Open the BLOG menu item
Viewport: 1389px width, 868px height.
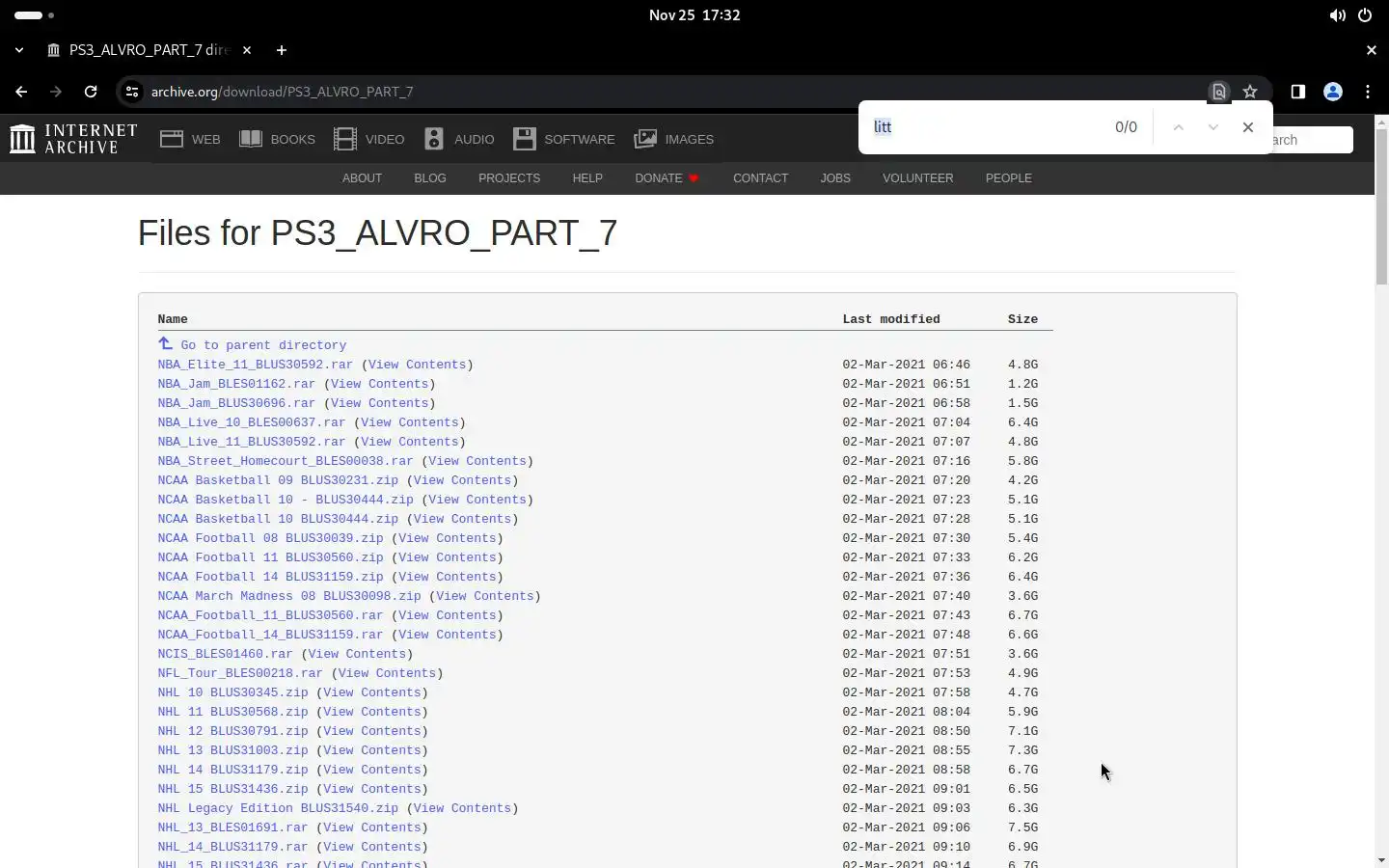430,178
